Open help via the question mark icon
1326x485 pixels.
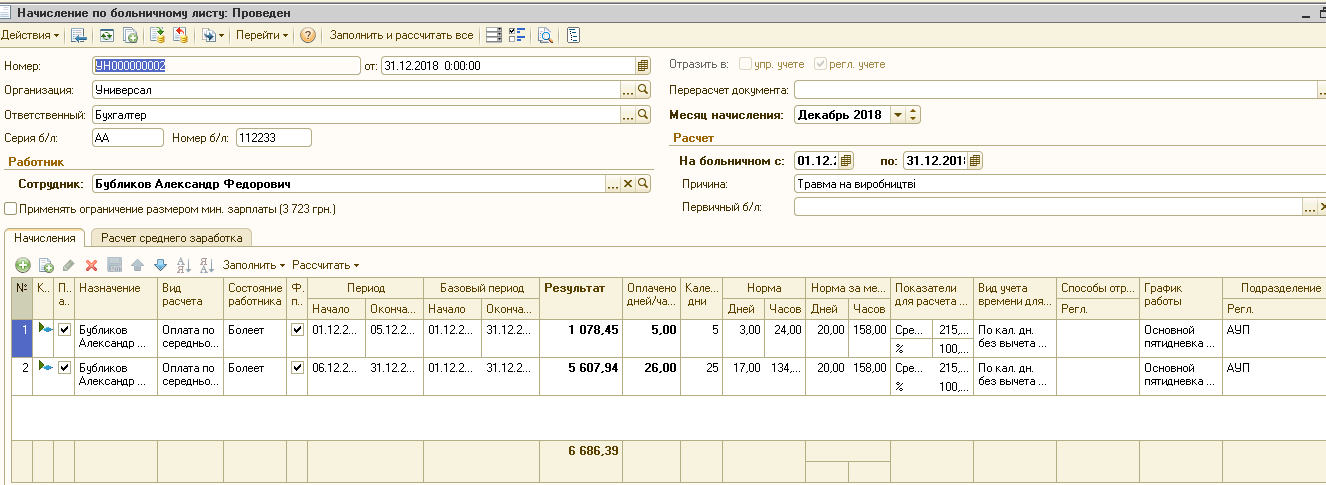click(308, 35)
